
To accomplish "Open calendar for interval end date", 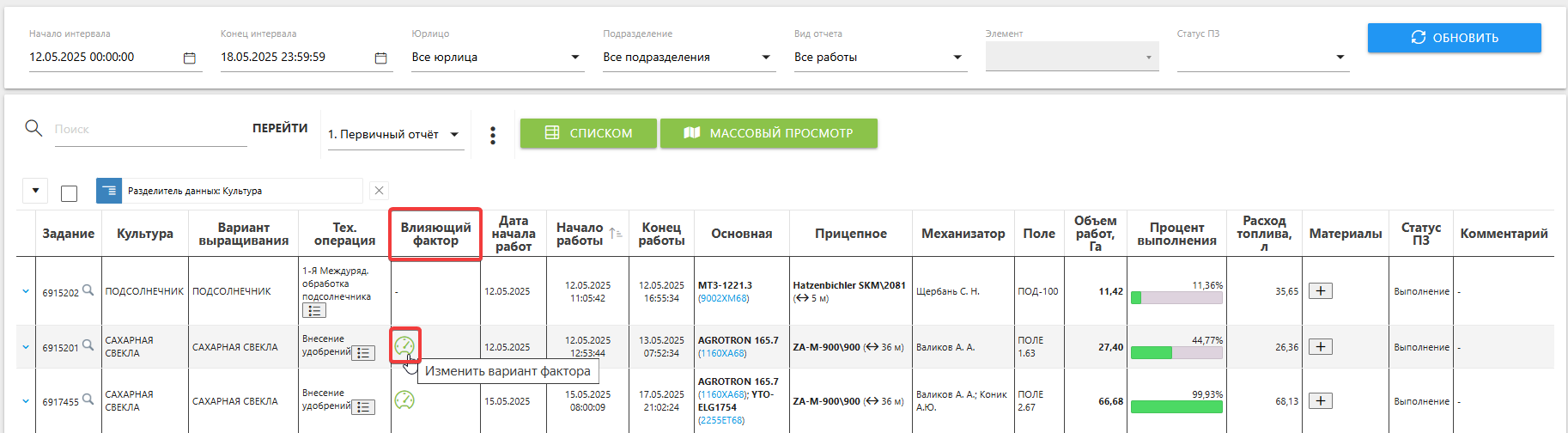I will (380, 58).
